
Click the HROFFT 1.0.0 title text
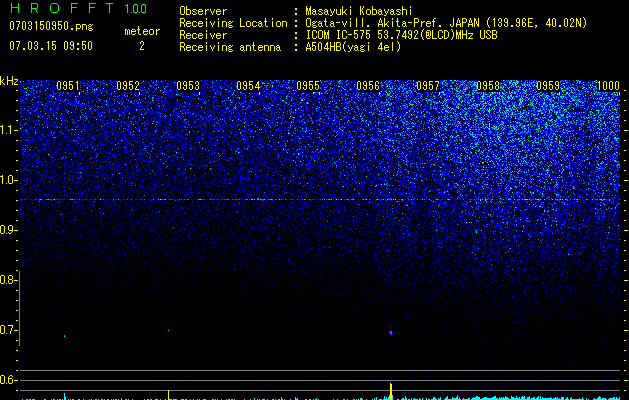[x=79, y=8]
